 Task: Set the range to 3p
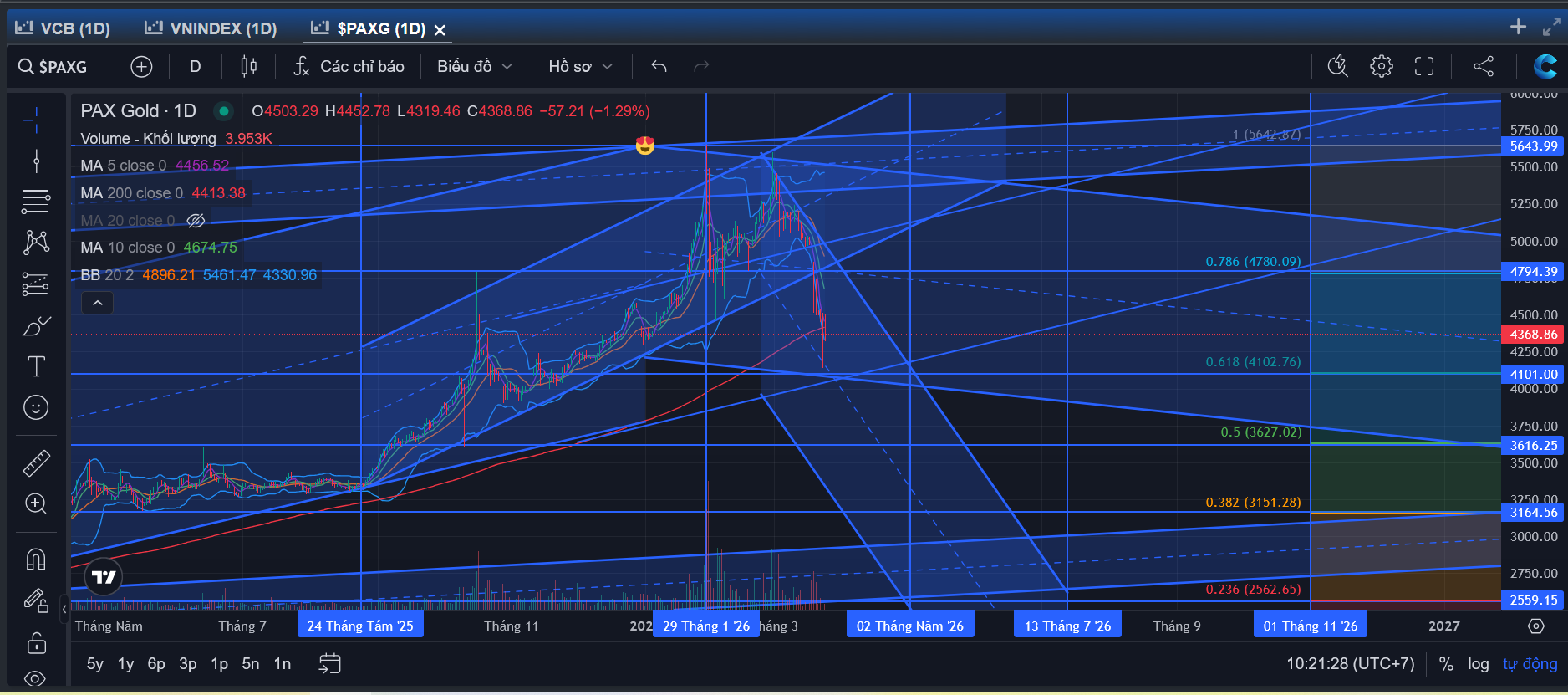[x=188, y=664]
